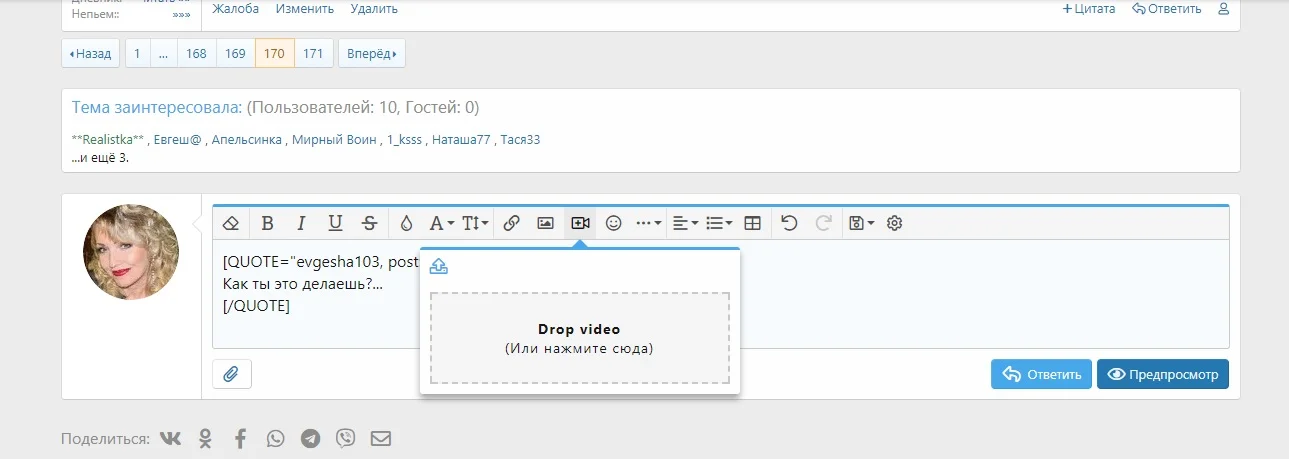Share via the VK icon
This screenshot has height=459, width=1289.
(x=170, y=438)
